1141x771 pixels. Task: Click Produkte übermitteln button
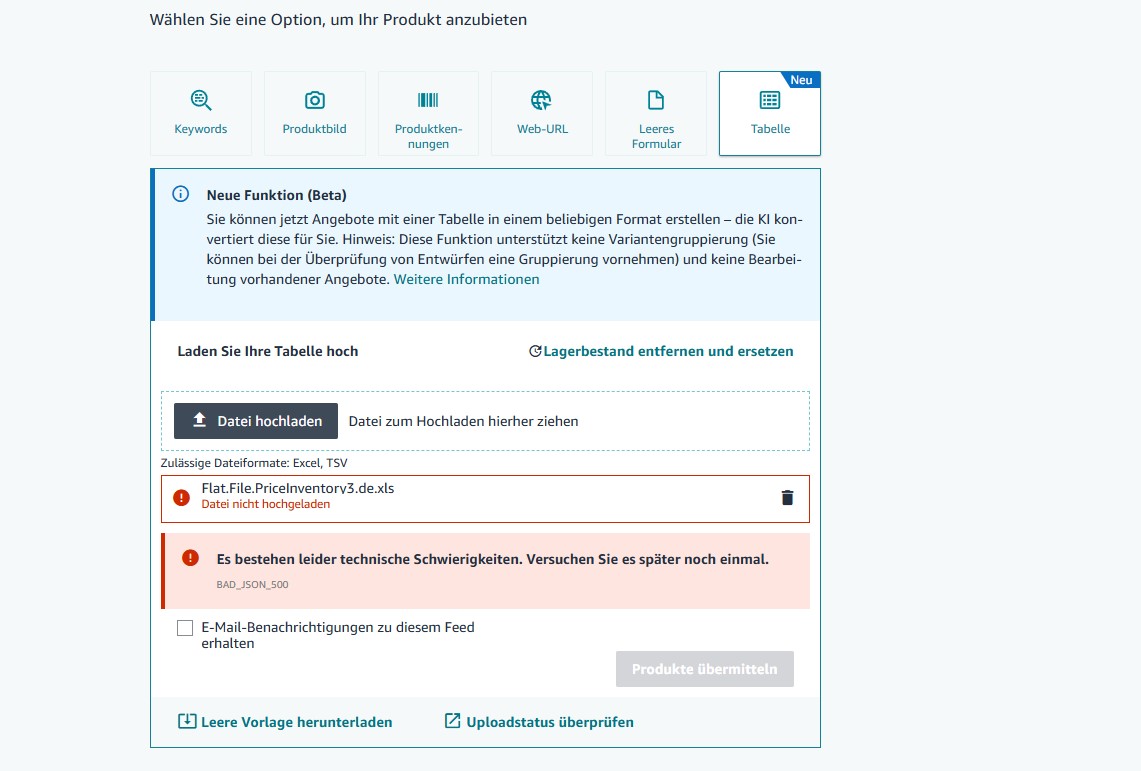(704, 669)
